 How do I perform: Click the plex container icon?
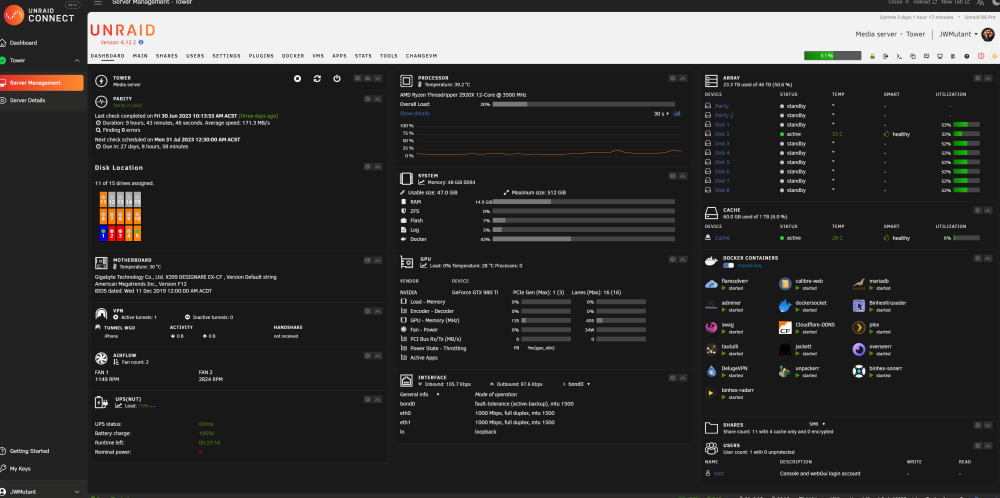click(x=858, y=327)
